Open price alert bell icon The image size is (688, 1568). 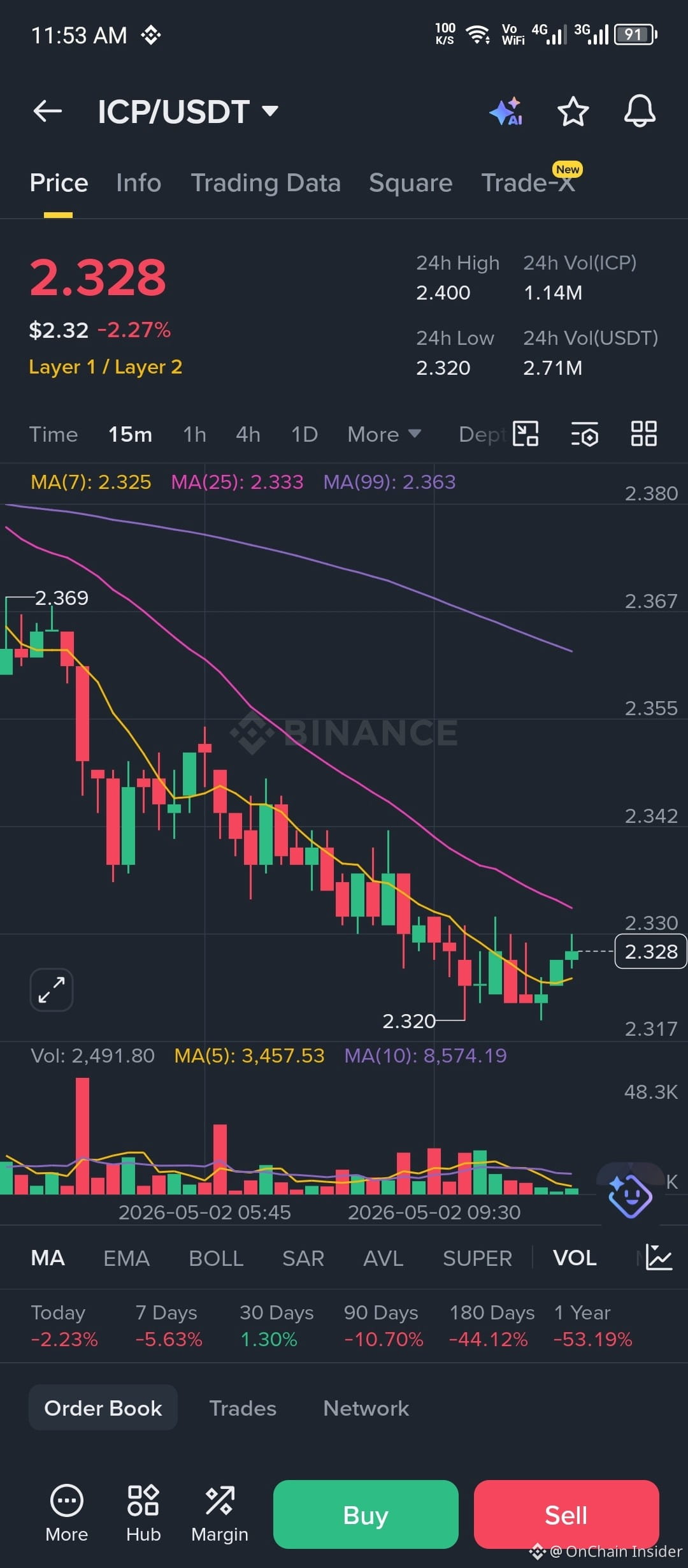click(x=640, y=112)
